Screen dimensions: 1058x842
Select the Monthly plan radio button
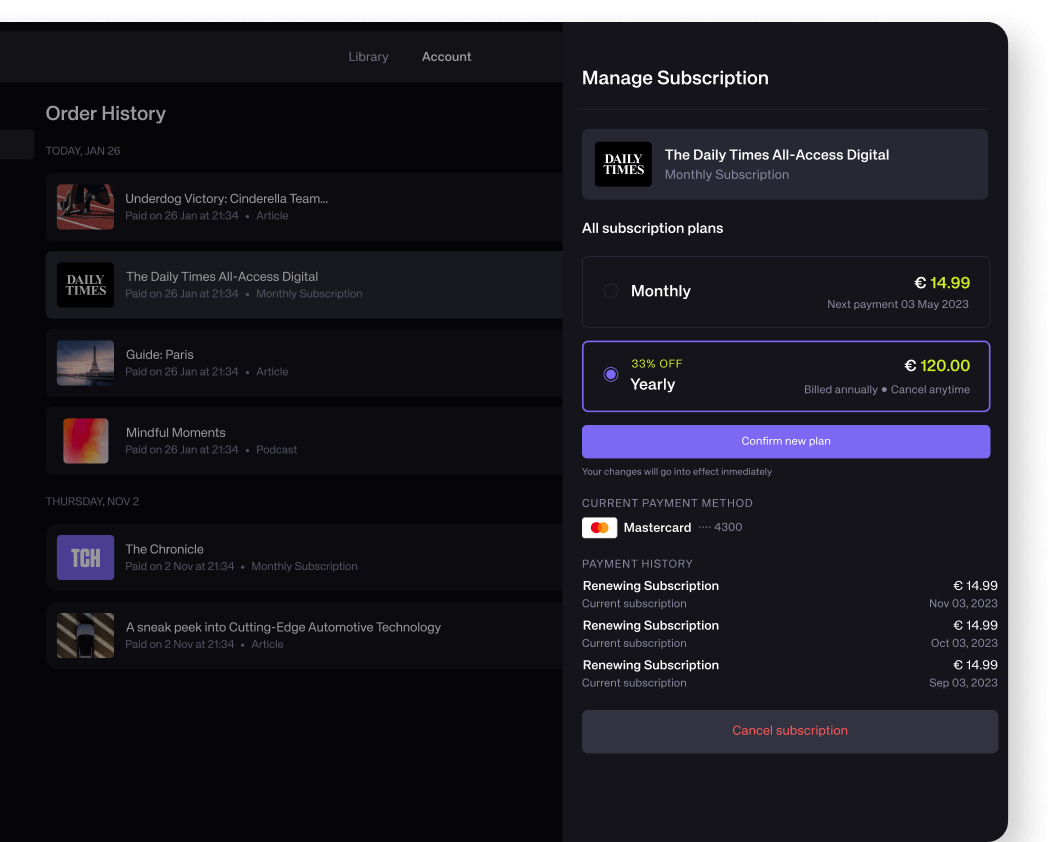click(610, 291)
